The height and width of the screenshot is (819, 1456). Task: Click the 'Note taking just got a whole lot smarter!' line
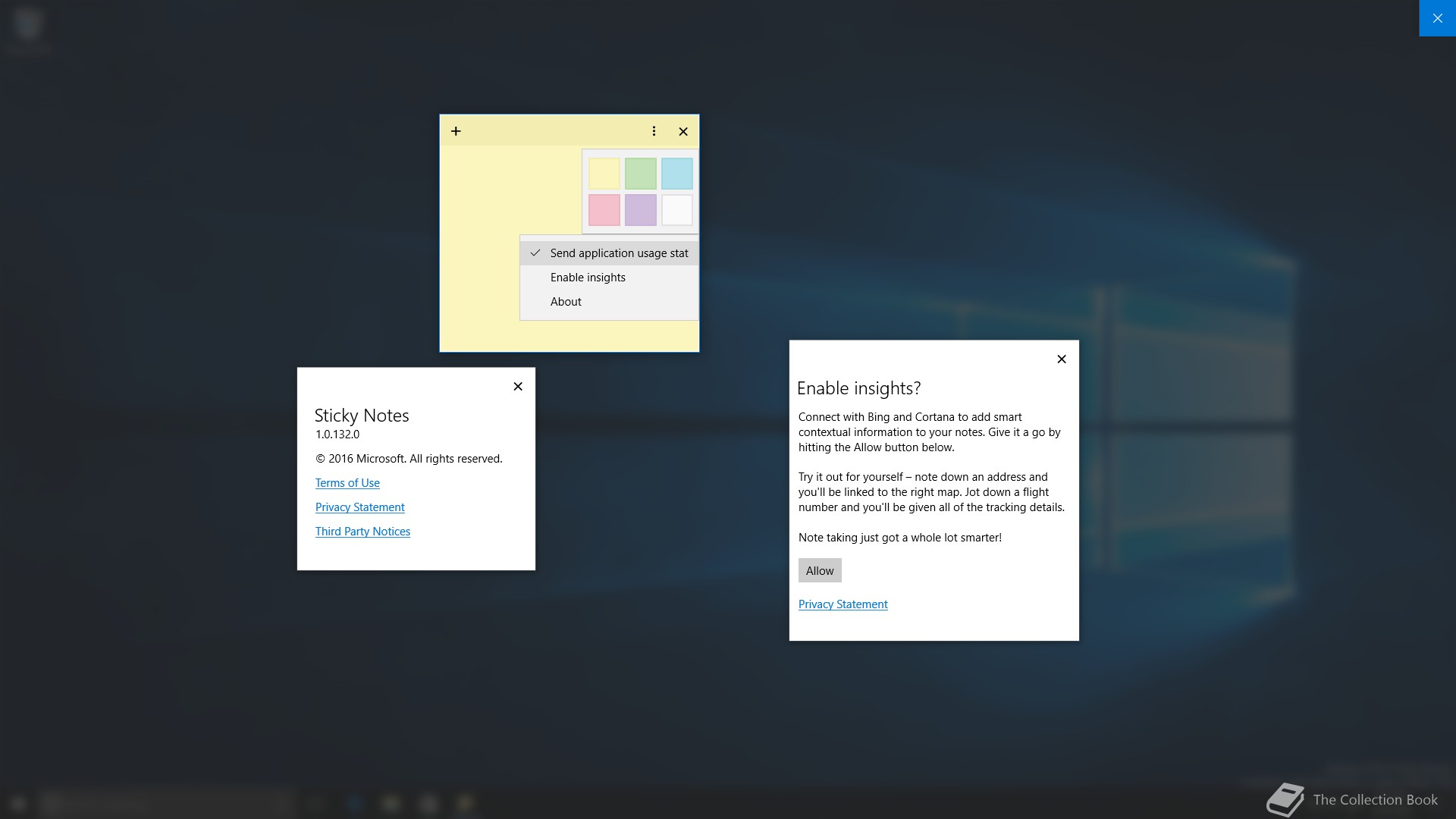(x=899, y=538)
